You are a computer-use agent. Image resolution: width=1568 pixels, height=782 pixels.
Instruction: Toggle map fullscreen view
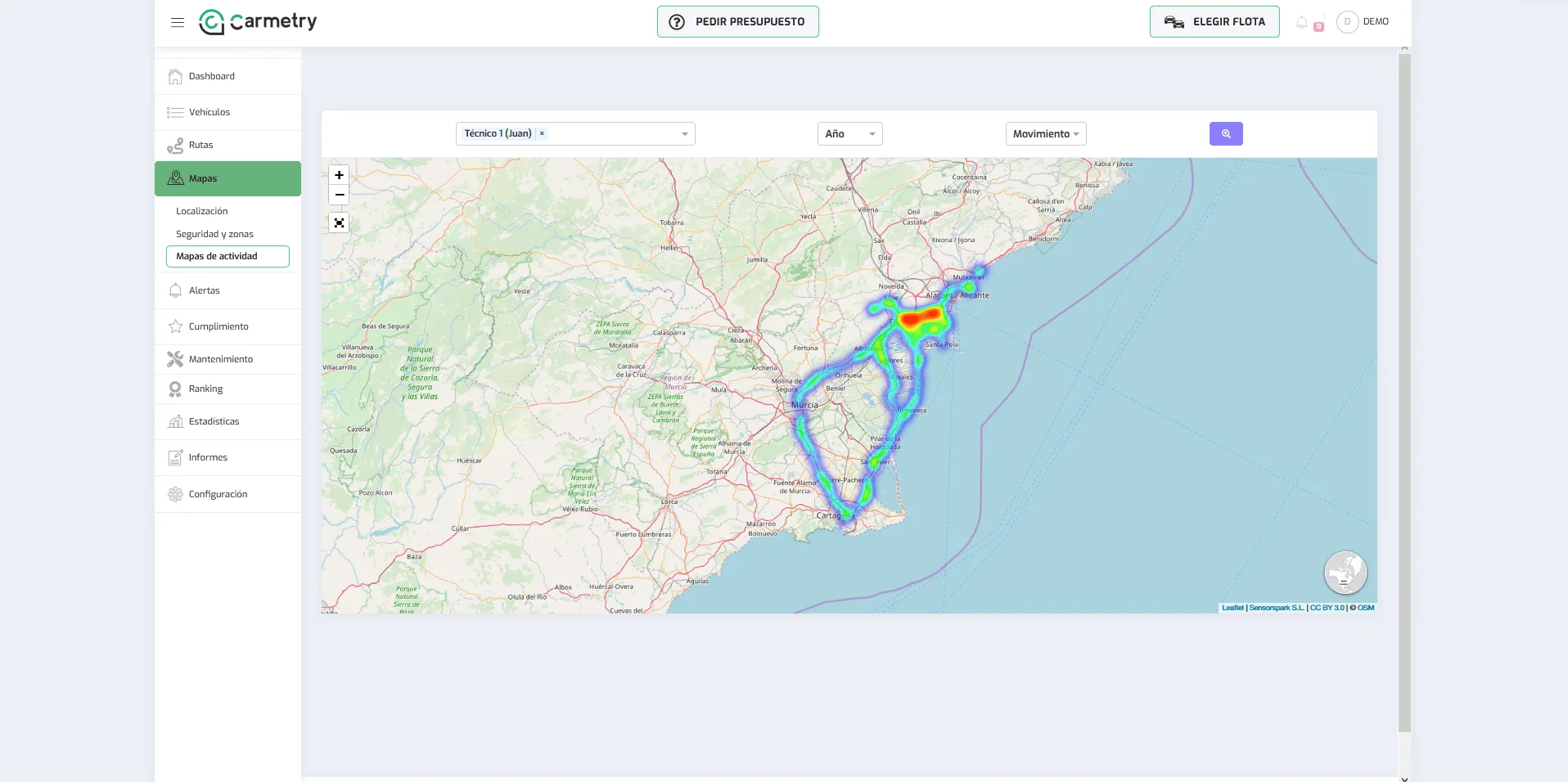coord(339,222)
